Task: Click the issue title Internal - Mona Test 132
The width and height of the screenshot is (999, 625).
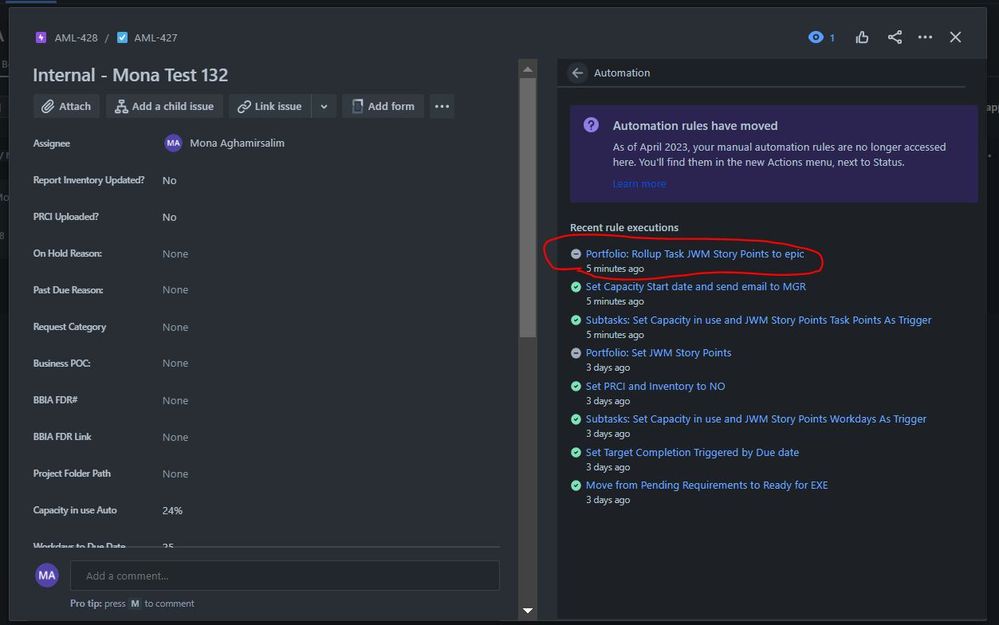Action: [131, 75]
